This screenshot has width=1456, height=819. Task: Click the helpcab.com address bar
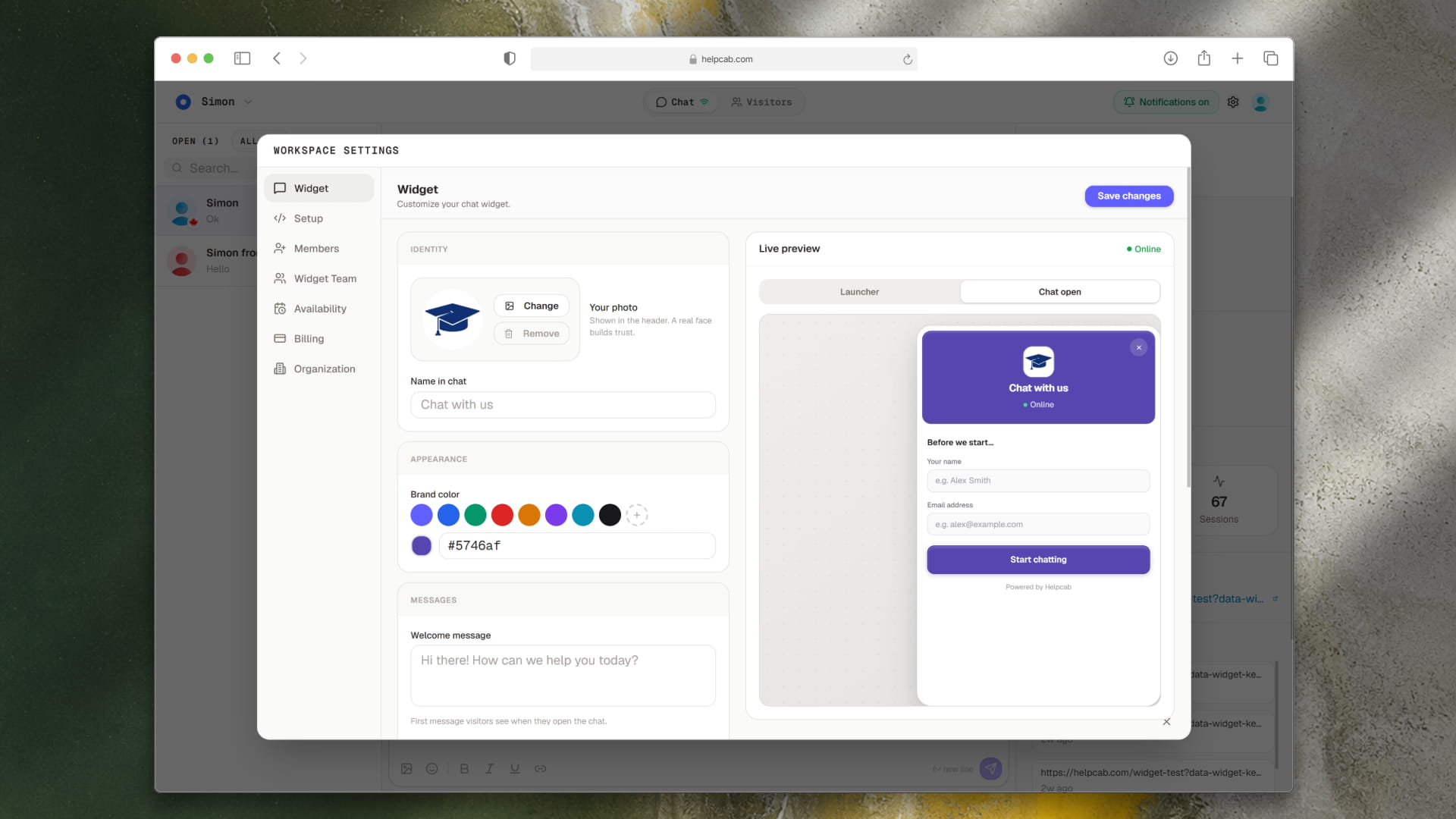(723, 59)
